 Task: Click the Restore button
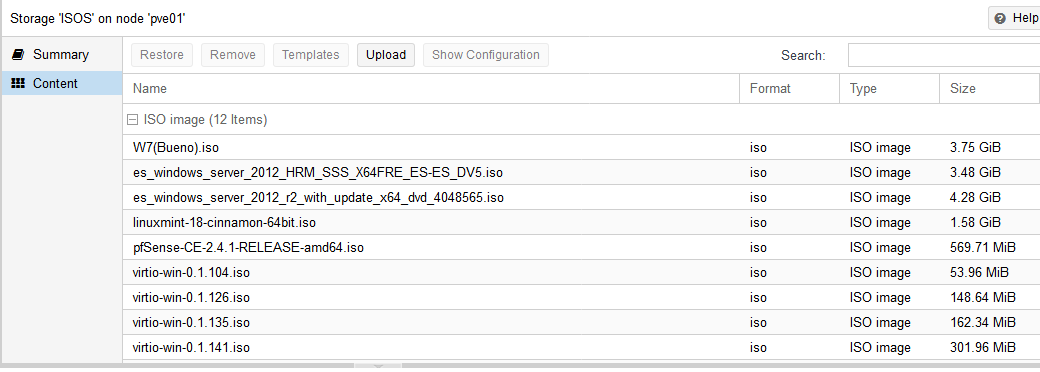pyautogui.click(x=162, y=55)
